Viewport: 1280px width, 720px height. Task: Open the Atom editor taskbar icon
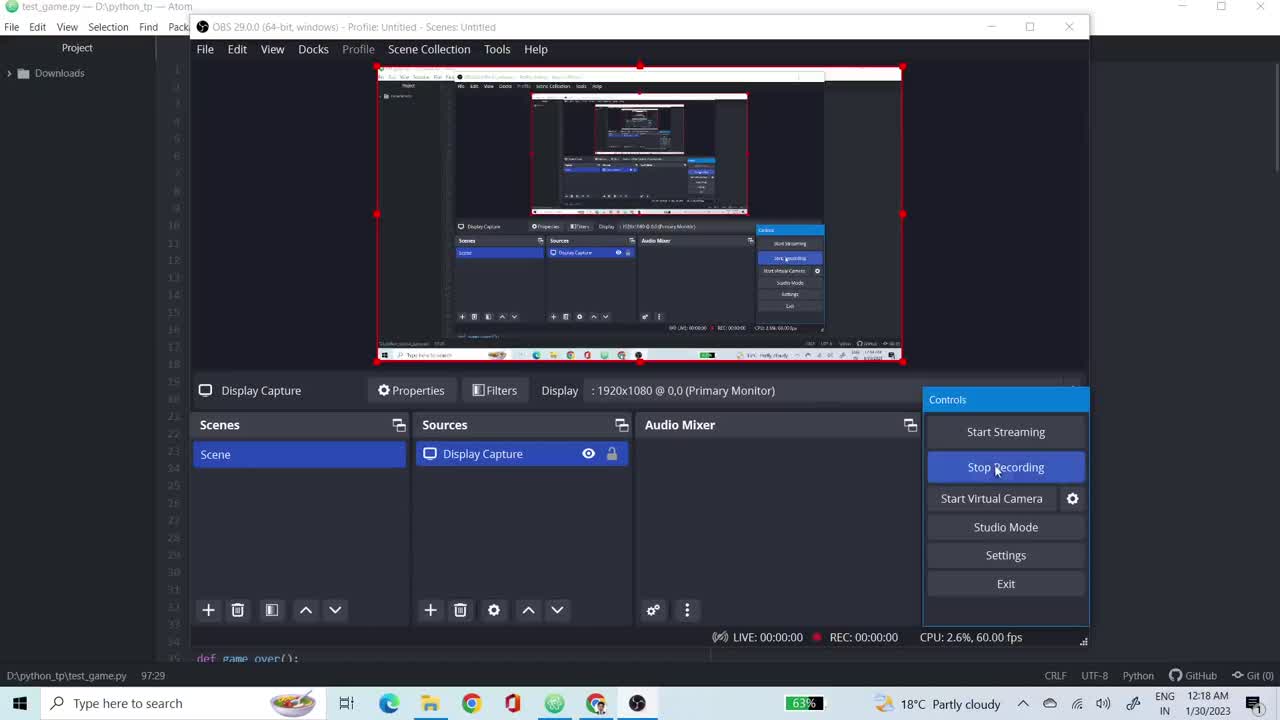[554, 703]
